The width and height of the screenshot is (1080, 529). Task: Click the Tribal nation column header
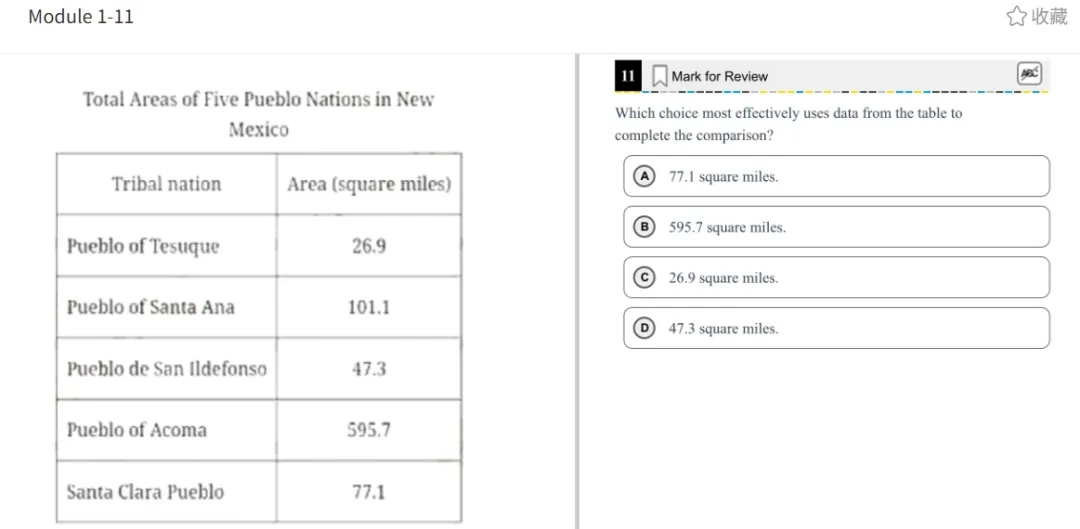(x=166, y=184)
